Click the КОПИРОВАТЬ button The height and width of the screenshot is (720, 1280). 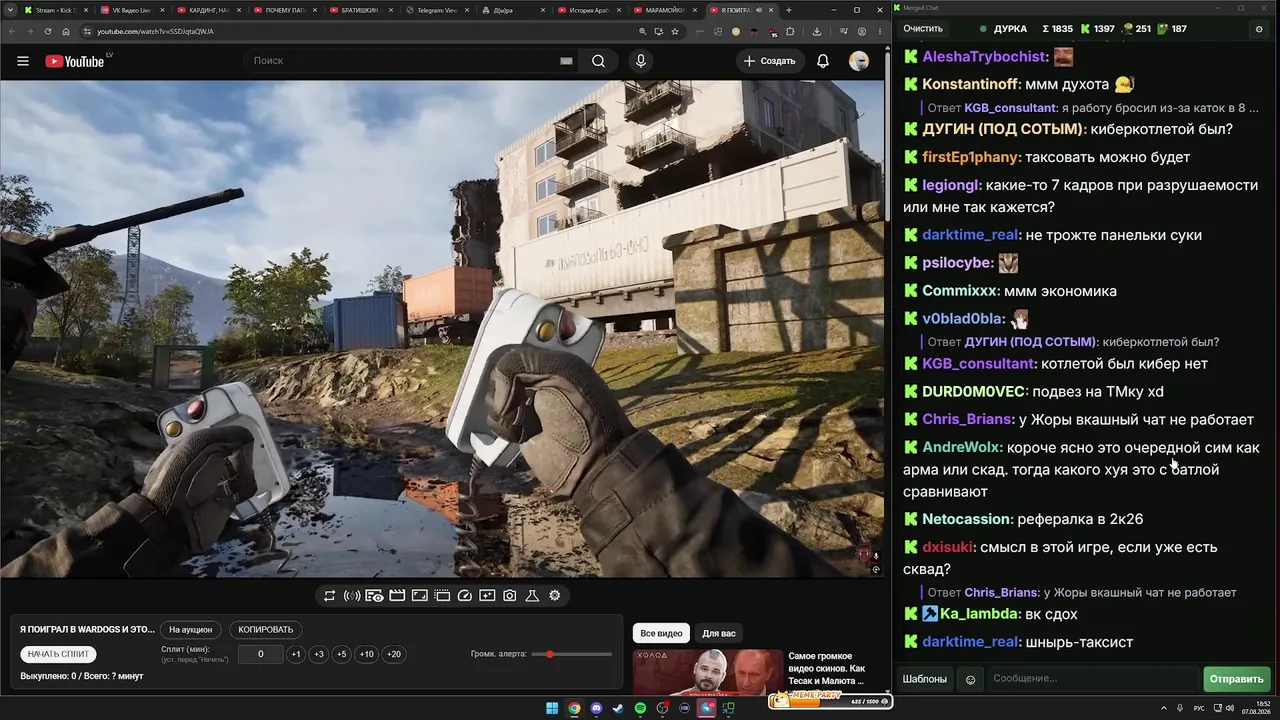[x=266, y=630]
